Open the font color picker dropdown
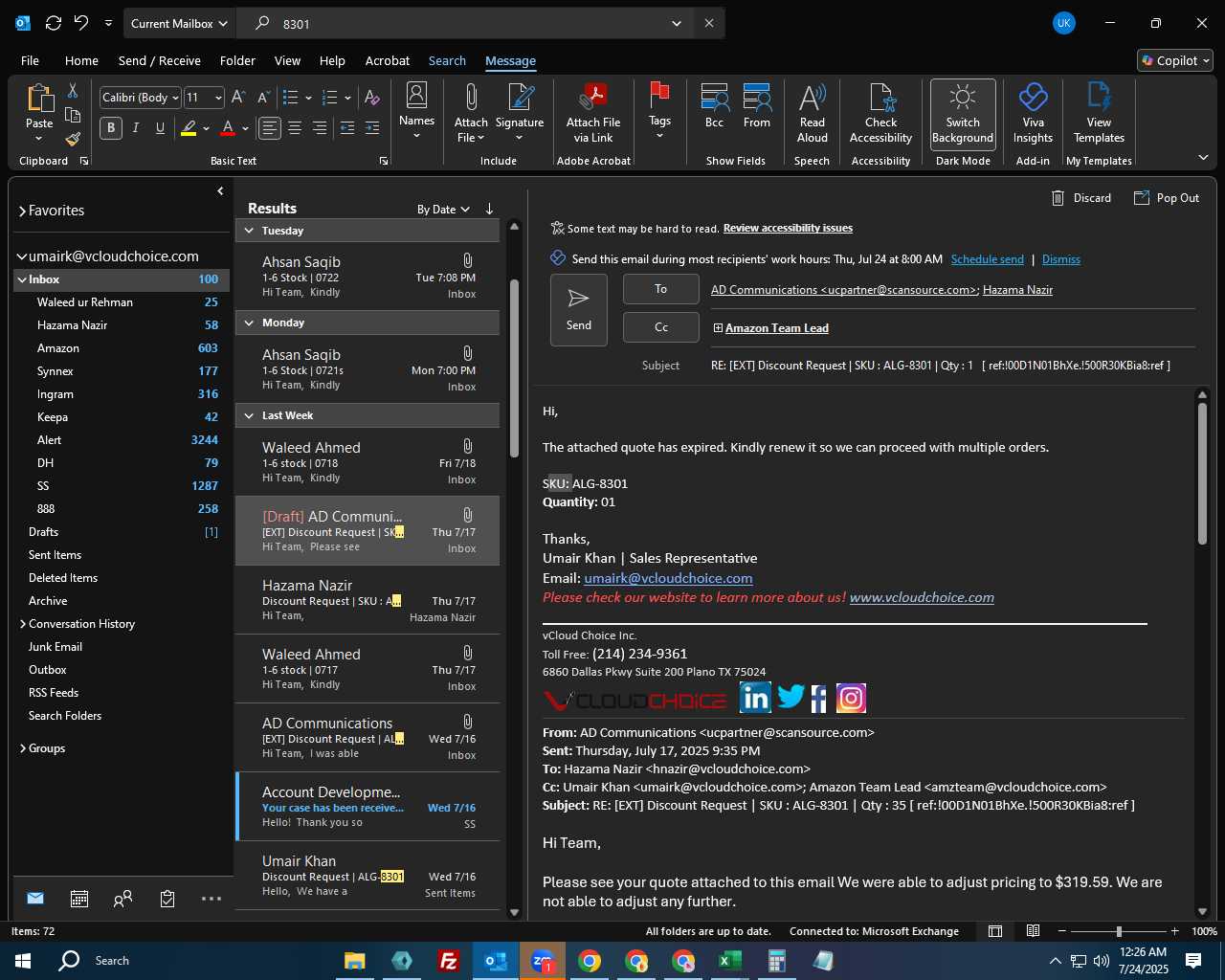This screenshot has width=1225, height=980. coord(245,128)
